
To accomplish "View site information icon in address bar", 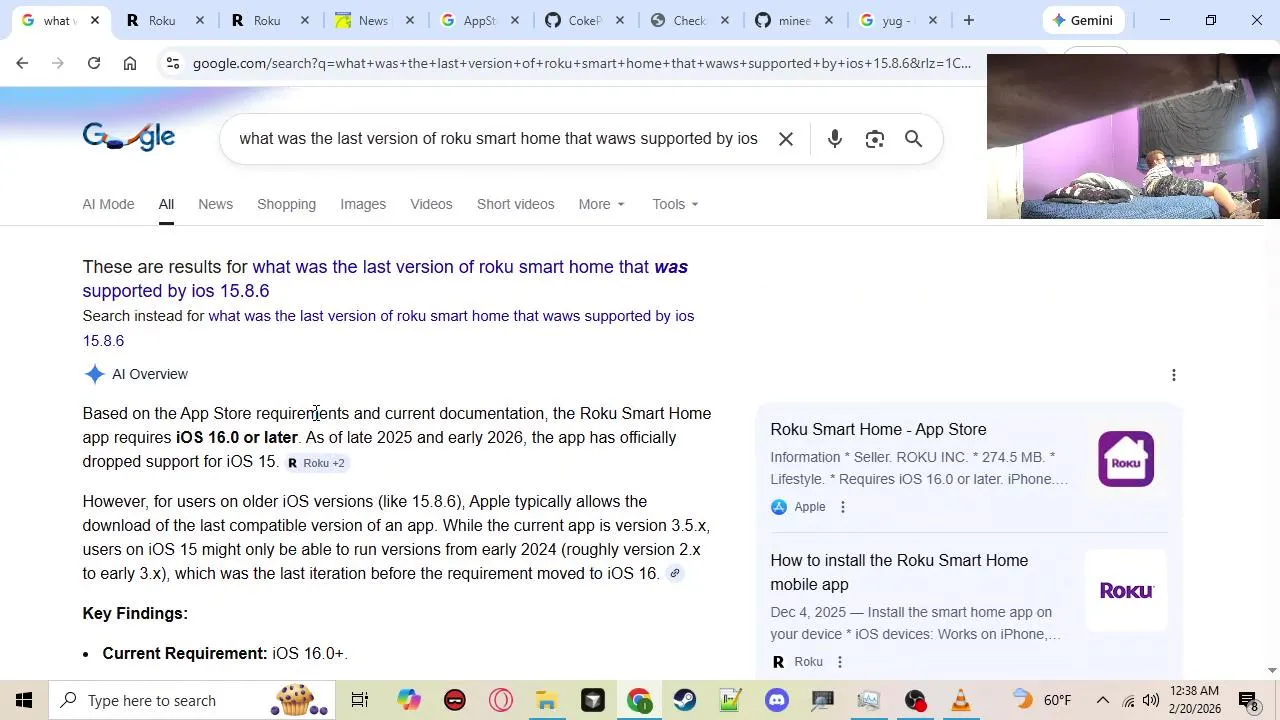I will [x=173, y=63].
